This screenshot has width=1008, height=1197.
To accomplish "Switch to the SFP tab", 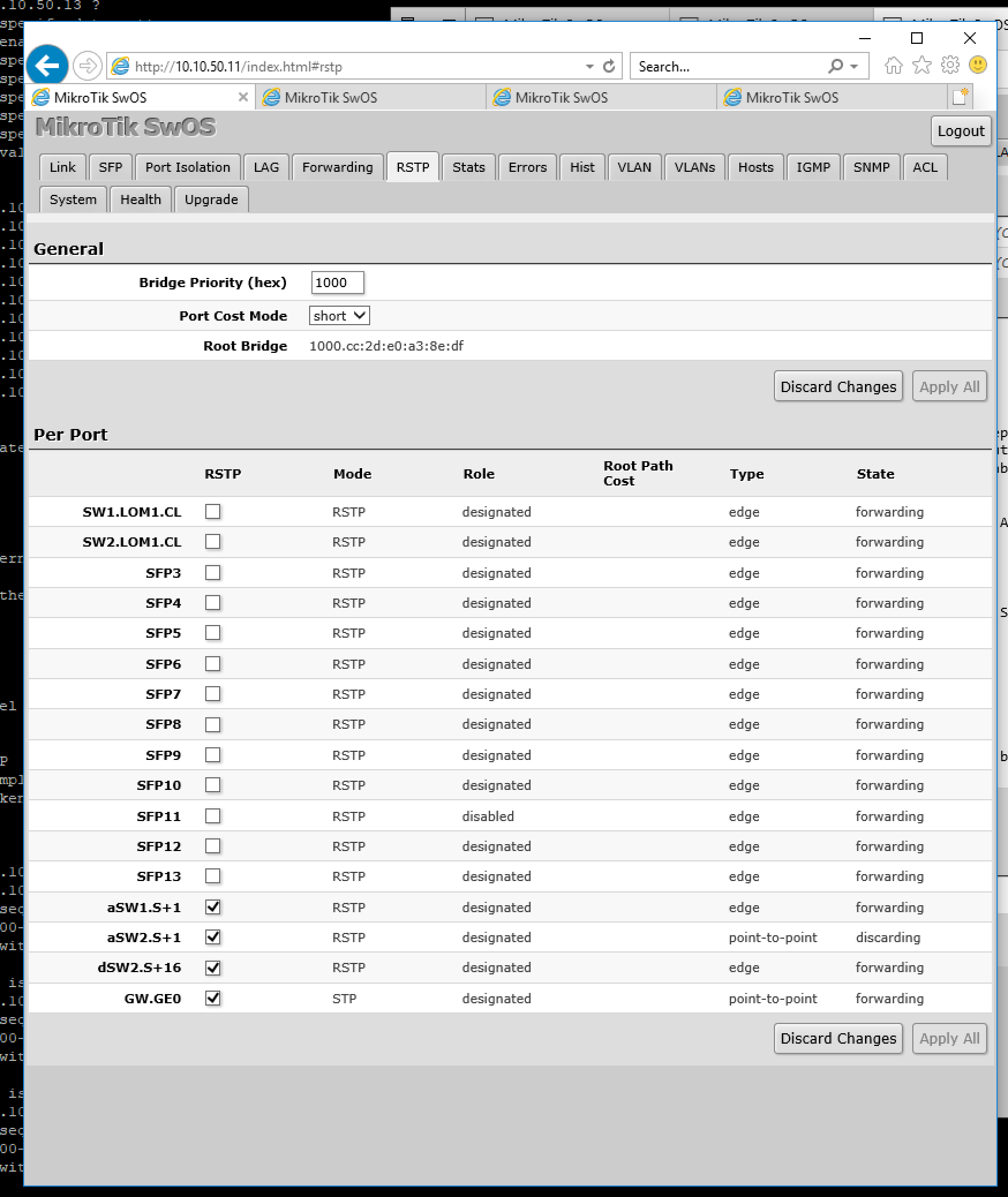I will point(110,167).
